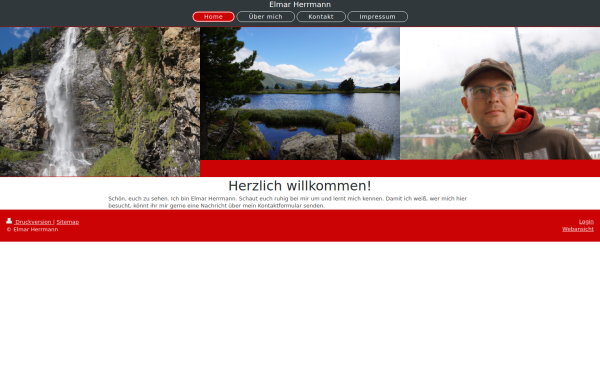
Task: Click the welcome paragraph starting 'Schön, euch zu sehen'
Action: (x=287, y=202)
